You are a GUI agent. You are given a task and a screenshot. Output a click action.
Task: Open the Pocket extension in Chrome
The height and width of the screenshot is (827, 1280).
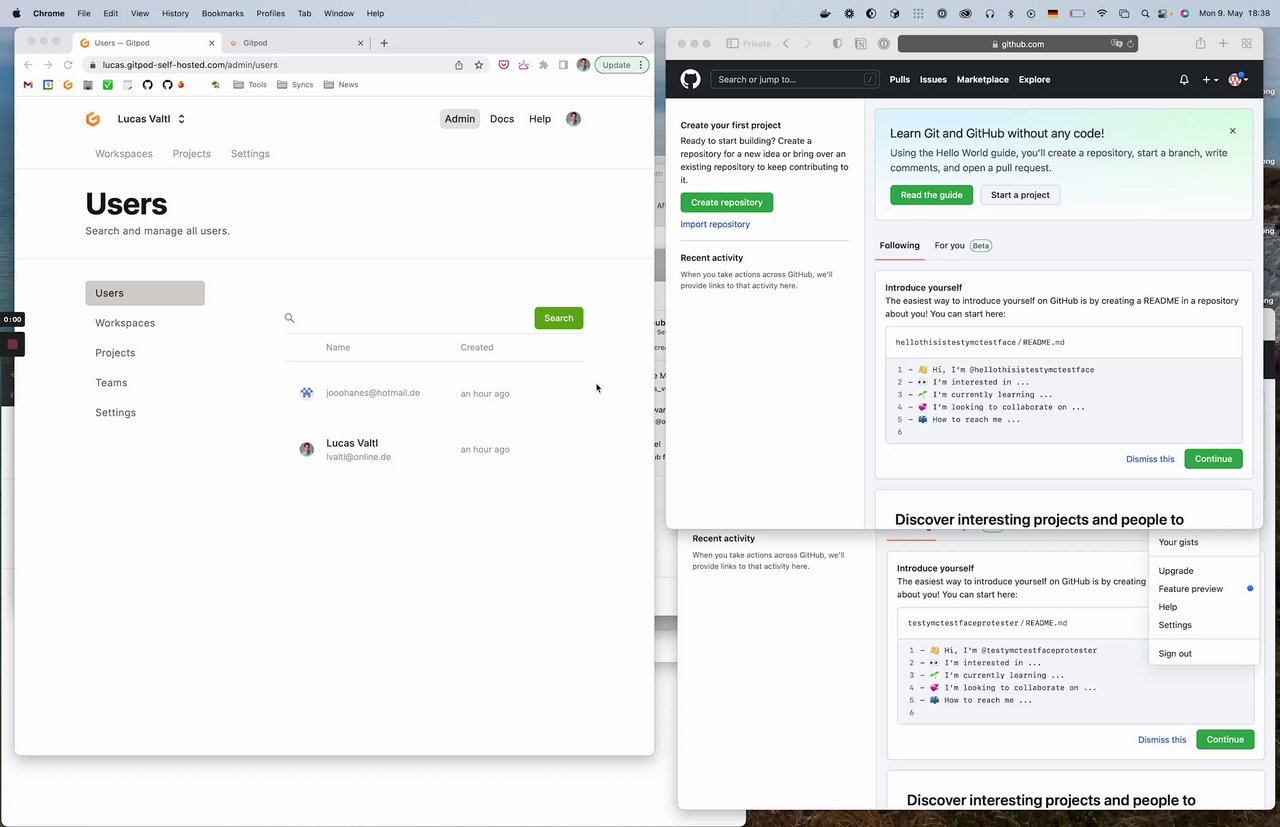click(x=503, y=65)
